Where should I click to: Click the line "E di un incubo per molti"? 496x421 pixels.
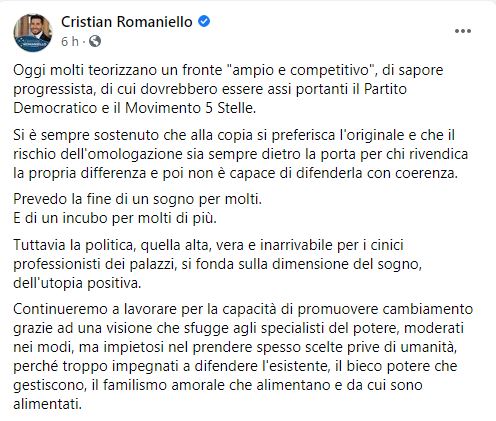[x=115, y=218]
